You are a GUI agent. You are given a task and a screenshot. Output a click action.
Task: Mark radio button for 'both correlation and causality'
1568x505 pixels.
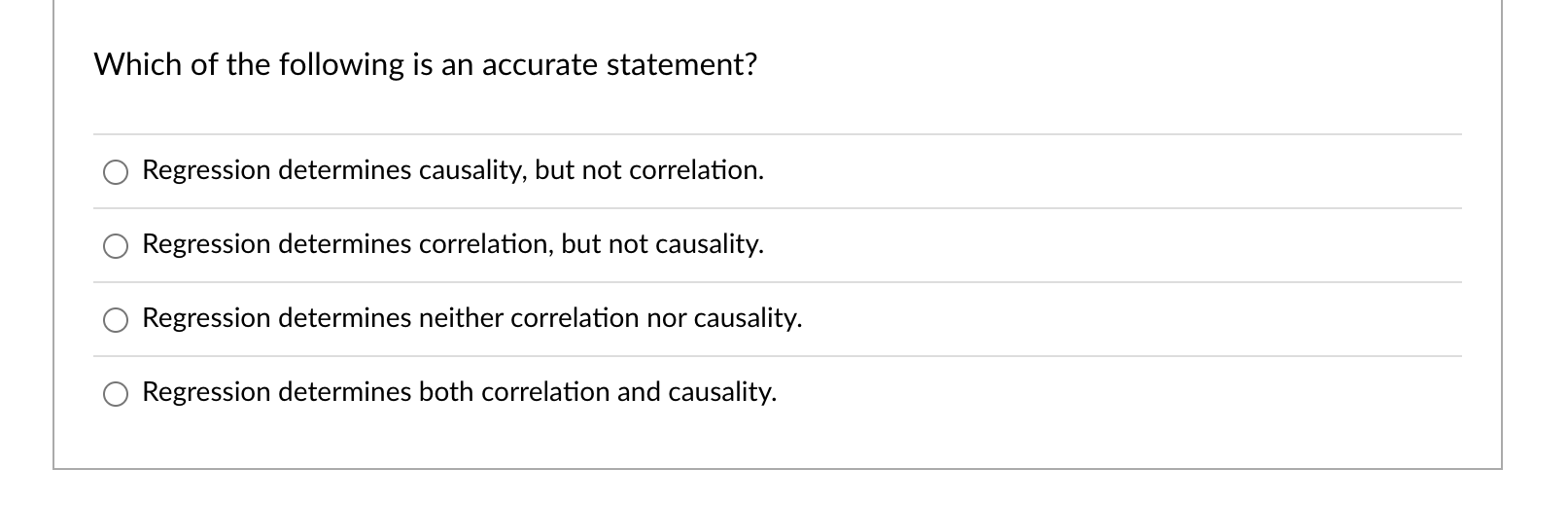pyautogui.click(x=116, y=394)
